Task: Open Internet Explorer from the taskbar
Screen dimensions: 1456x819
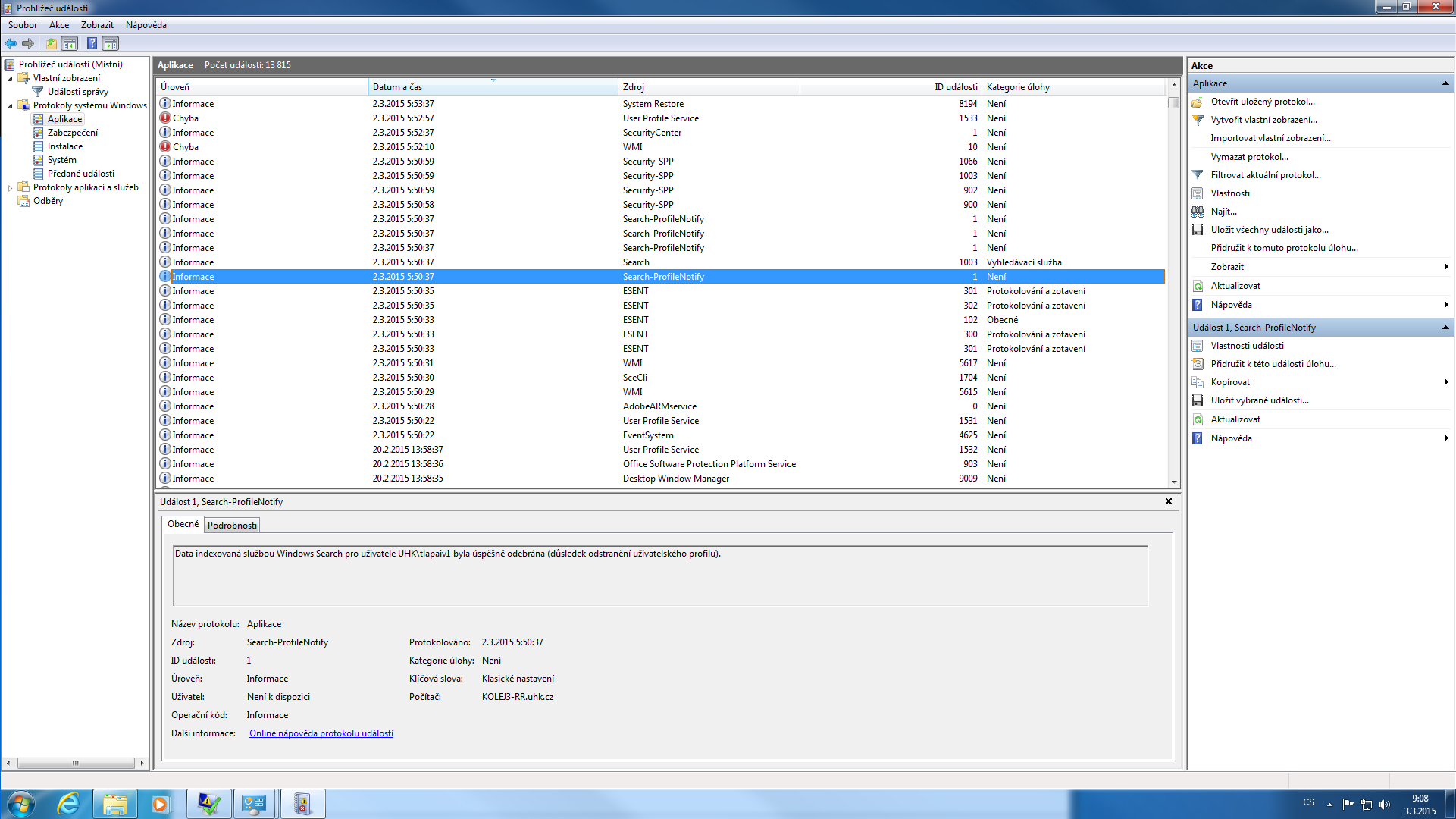Action: coord(68,804)
